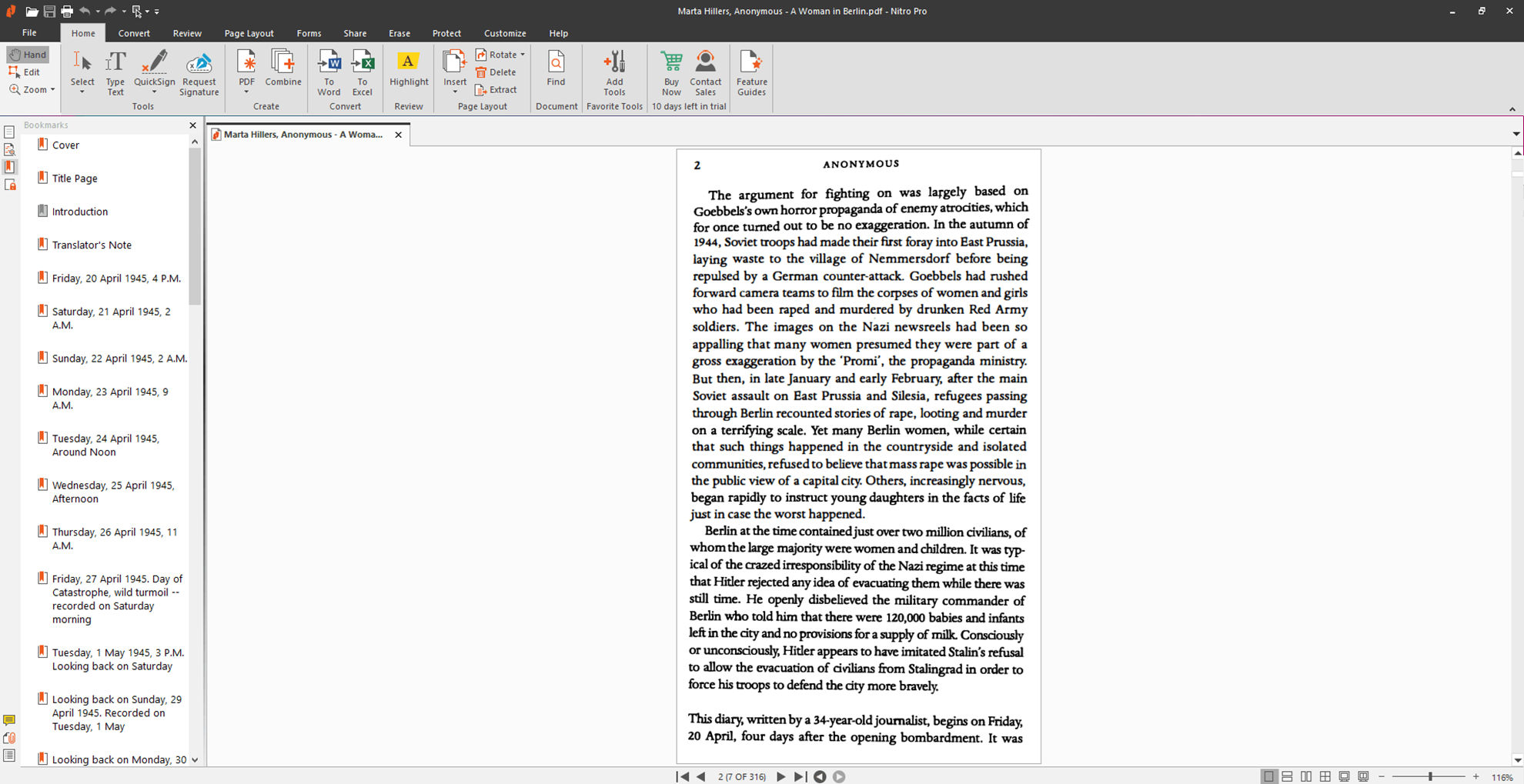Open the Find tool
The image size is (1524, 784).
point(556,69)
